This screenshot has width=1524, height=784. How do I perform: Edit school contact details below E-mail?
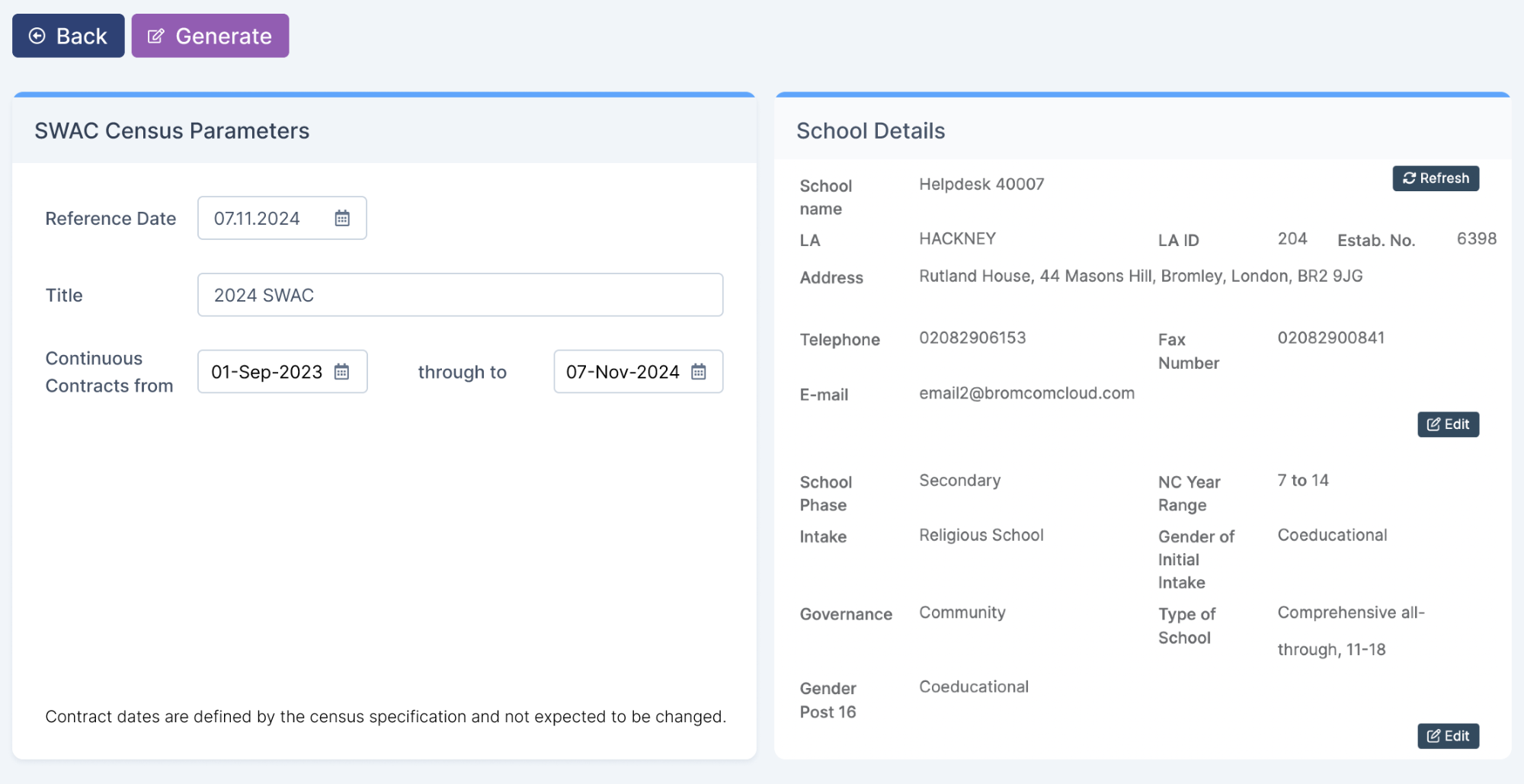click(1448, 424)
